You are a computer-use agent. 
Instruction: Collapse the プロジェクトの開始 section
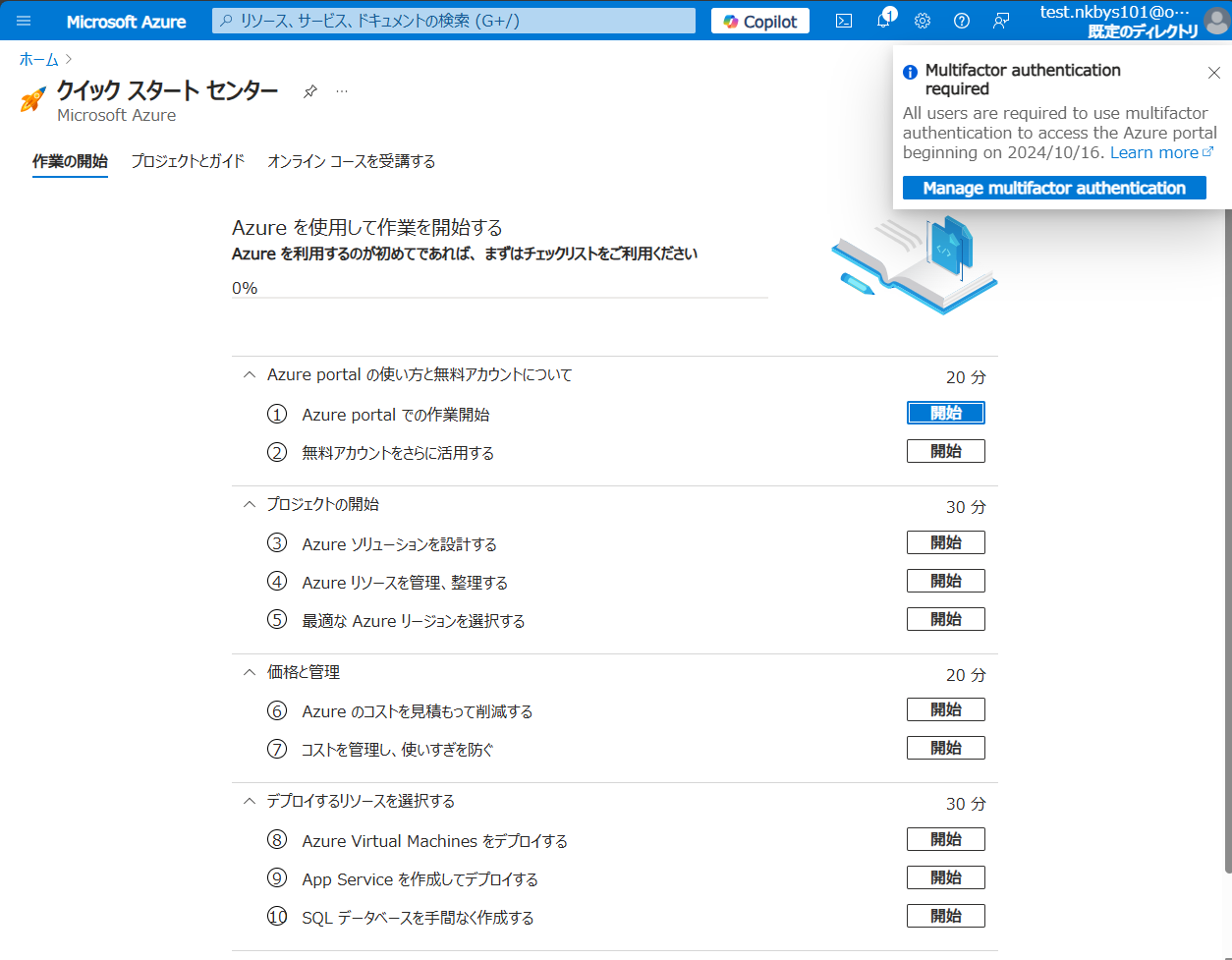pos(249,504)
